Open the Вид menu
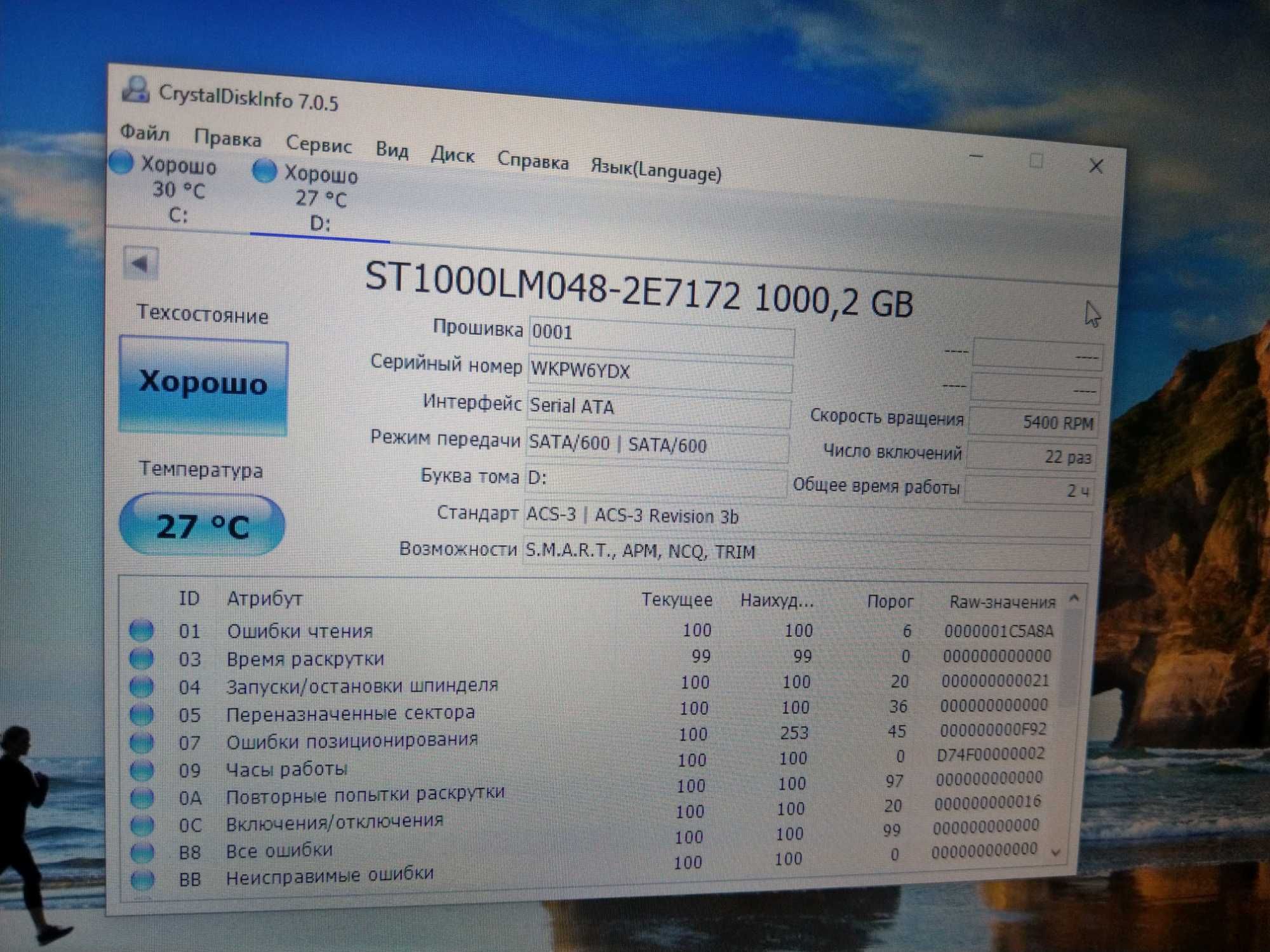Screen dimensions: 1270x952 click(x=392, y=150)
